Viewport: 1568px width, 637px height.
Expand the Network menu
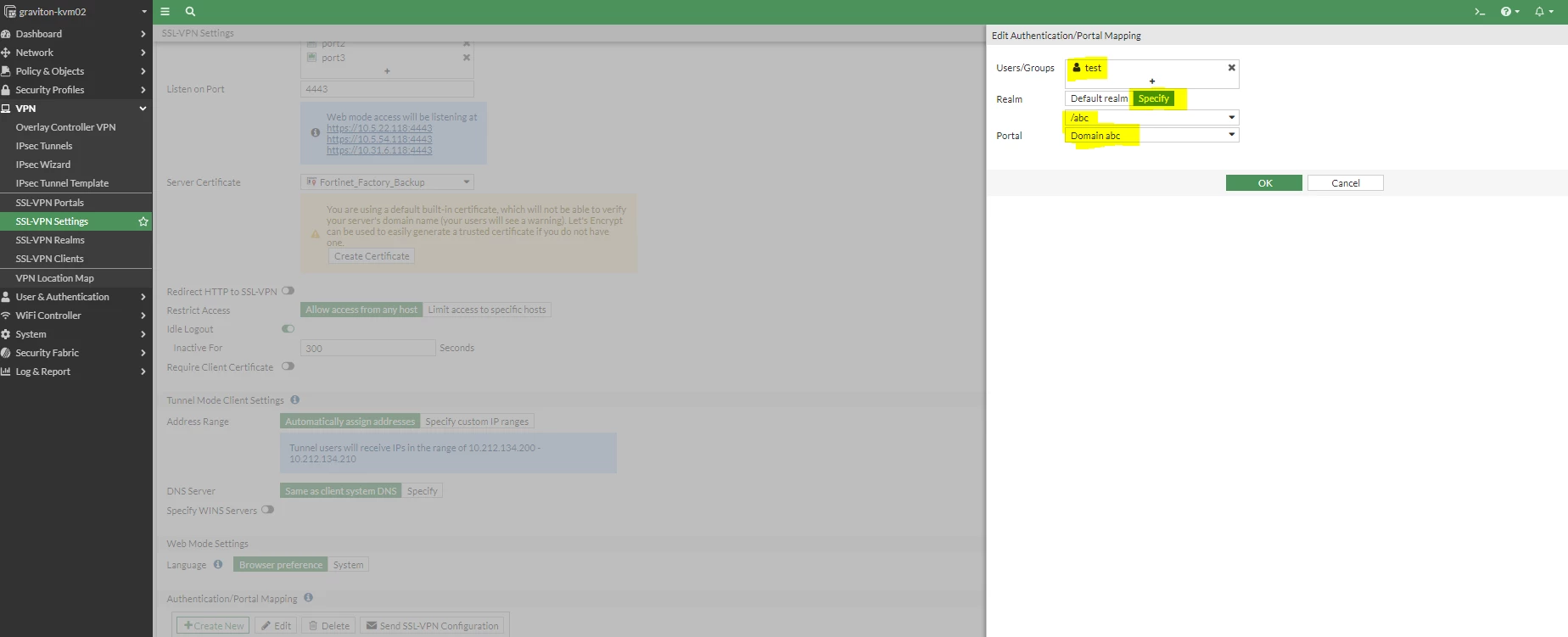click(76, 53)
